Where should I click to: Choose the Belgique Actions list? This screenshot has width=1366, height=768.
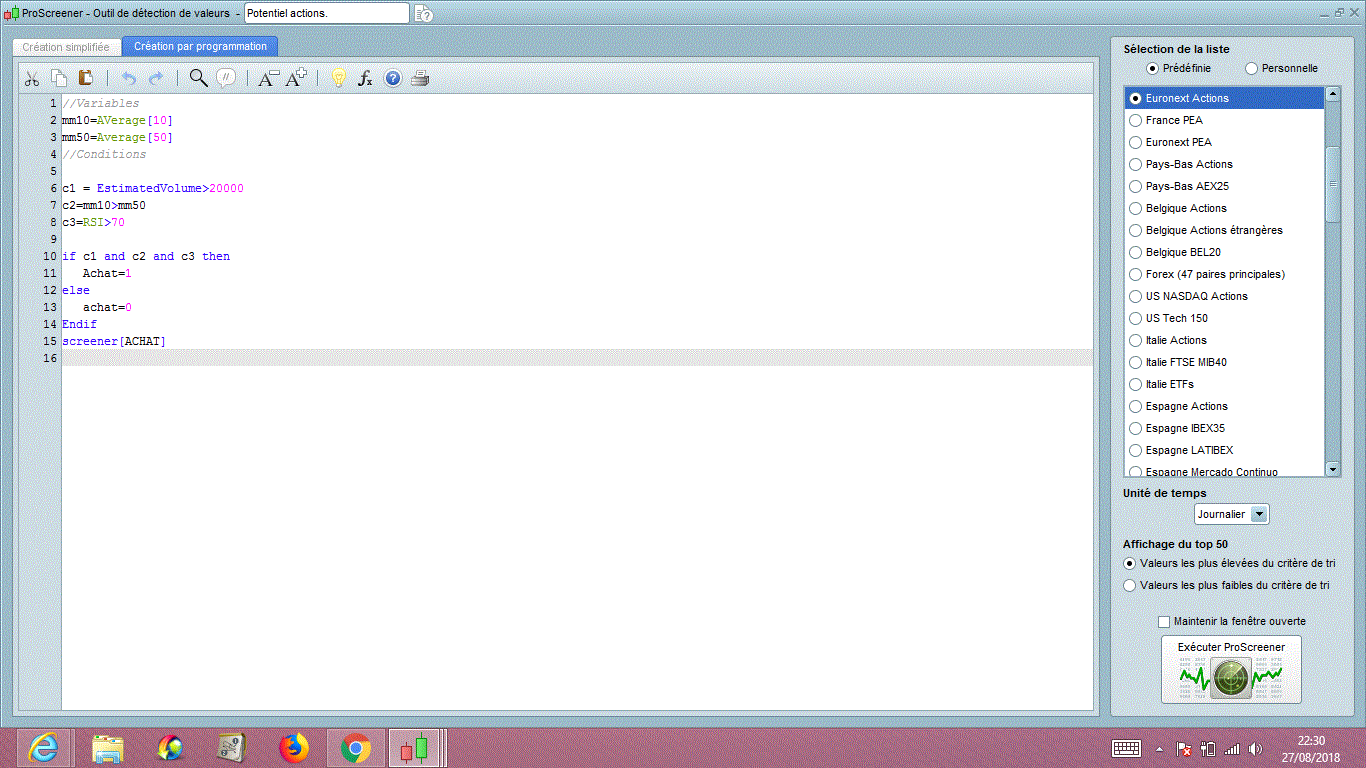1225,208
